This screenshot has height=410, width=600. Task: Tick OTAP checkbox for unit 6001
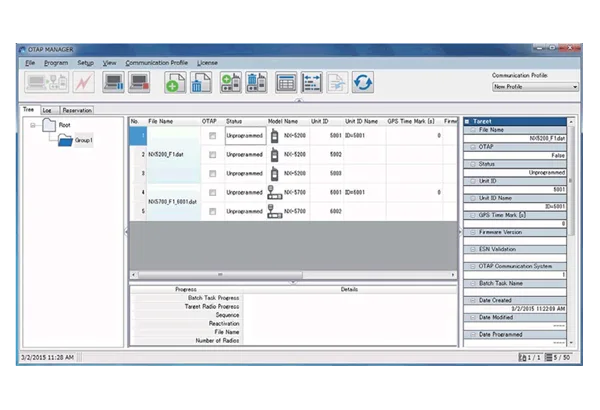(x=213, y=193)
